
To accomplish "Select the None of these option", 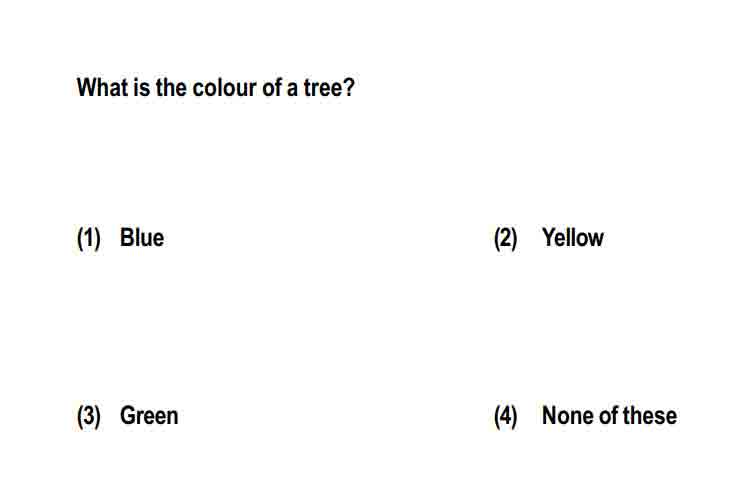I will 609,415.
